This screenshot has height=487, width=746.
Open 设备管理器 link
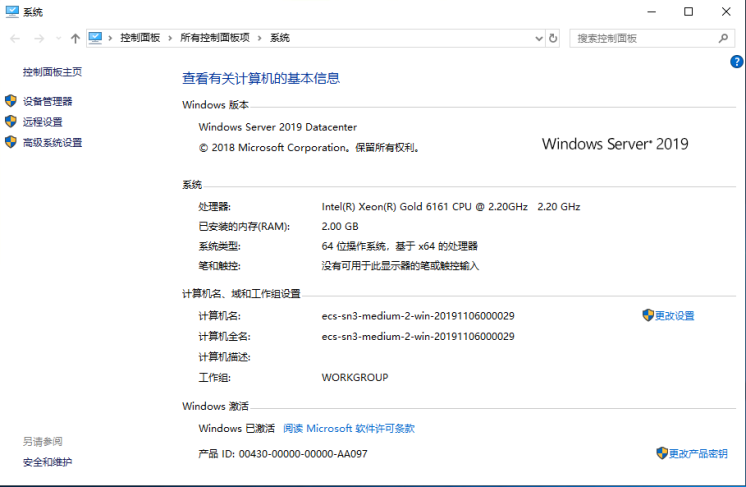click(48, 101)
